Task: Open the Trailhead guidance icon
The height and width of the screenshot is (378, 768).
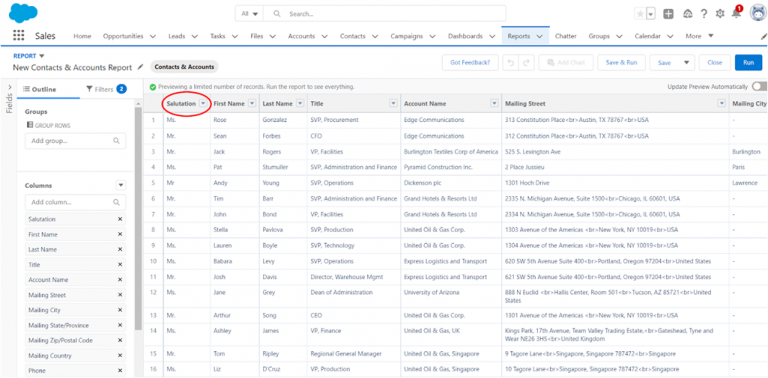Action: (x=687, y=14)
